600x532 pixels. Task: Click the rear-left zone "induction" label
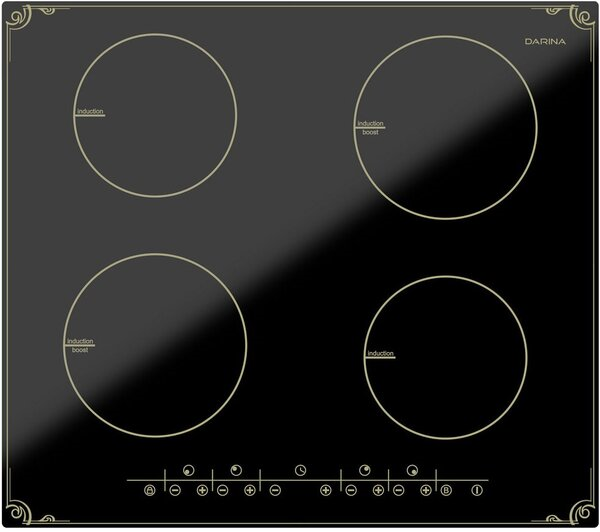coord(90,111)
